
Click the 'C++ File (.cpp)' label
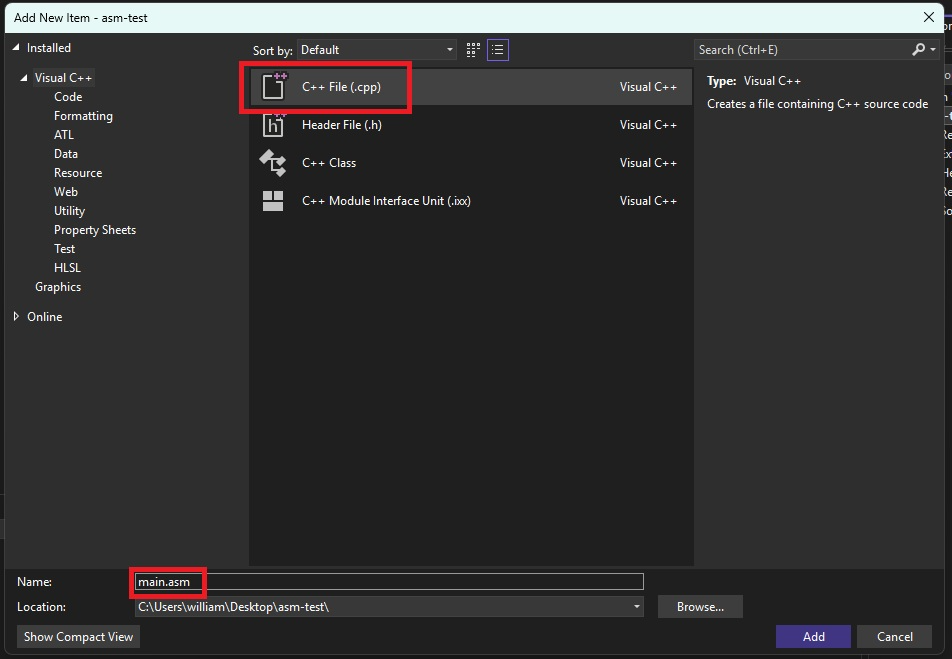coord(341,87)
